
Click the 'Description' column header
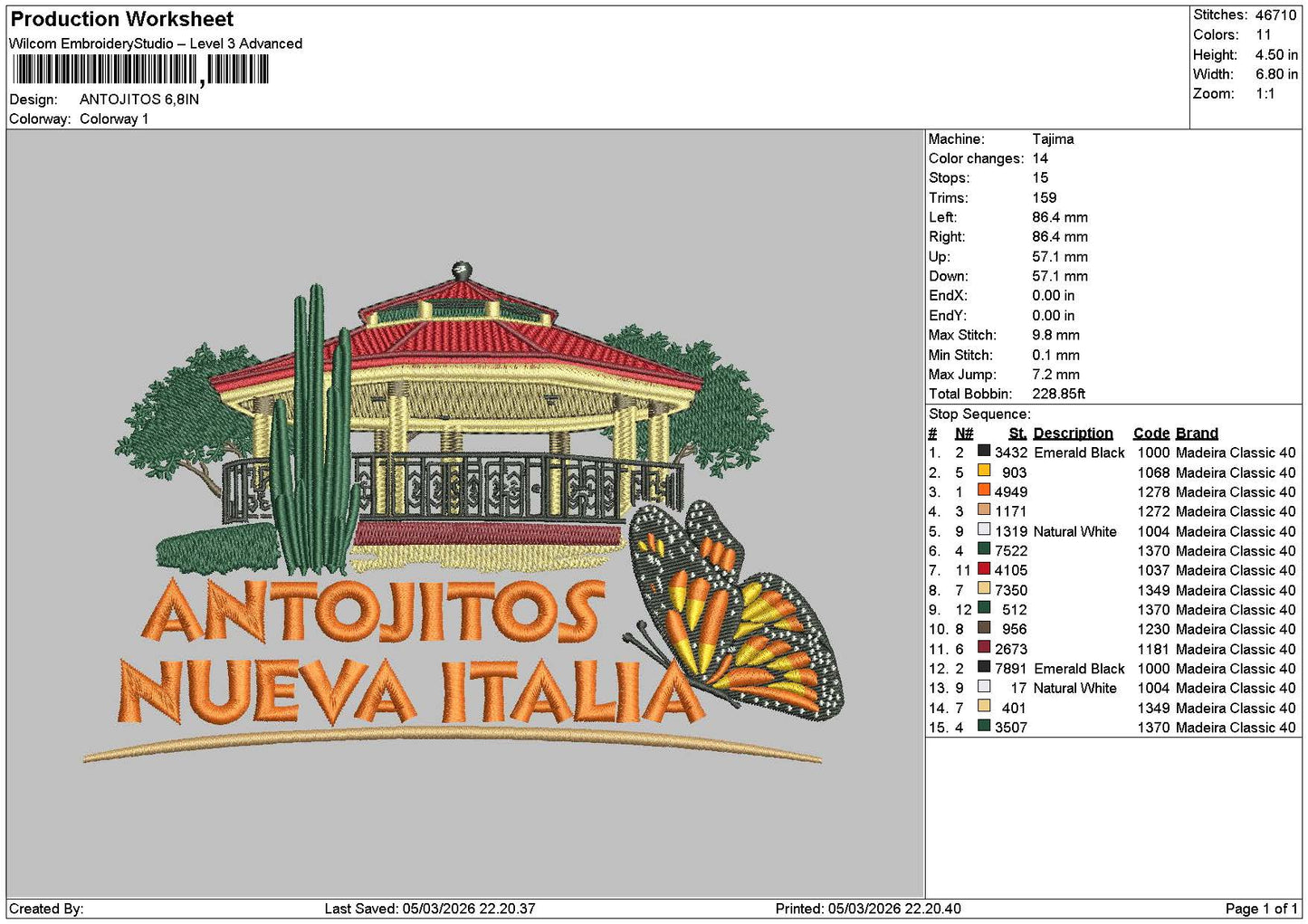(1073, 433)
